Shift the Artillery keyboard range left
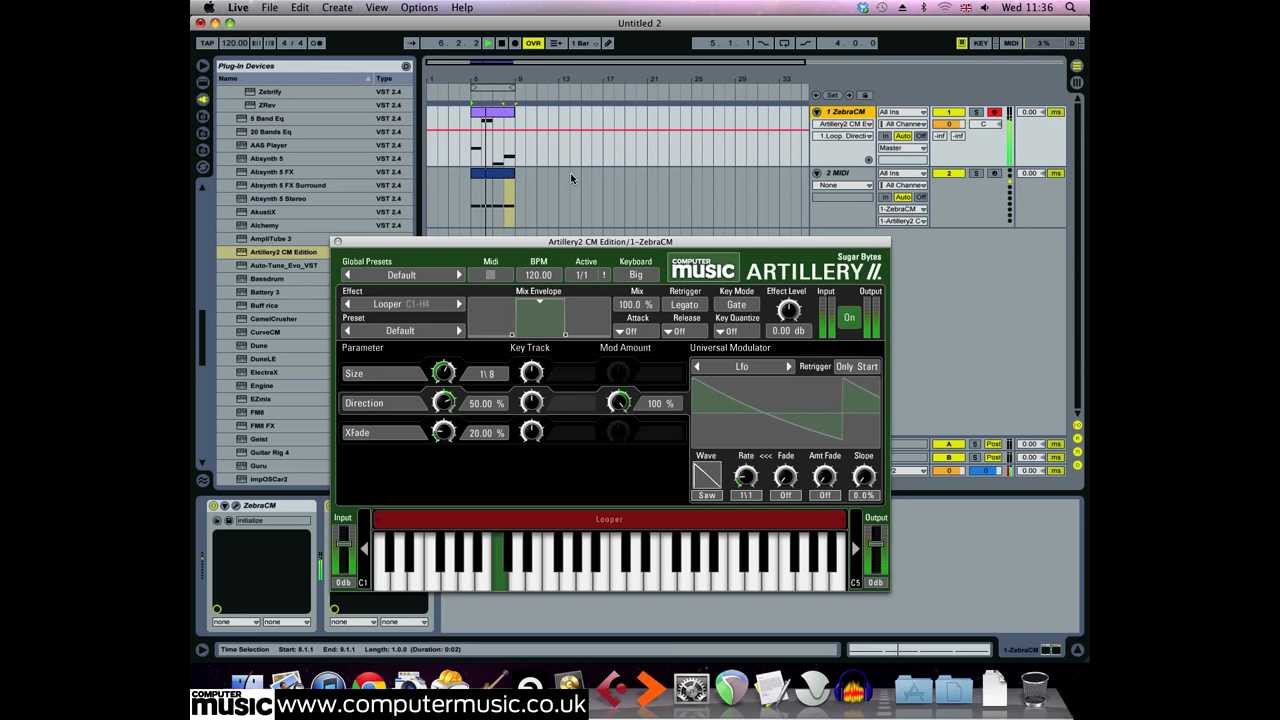 pos(364,548)
